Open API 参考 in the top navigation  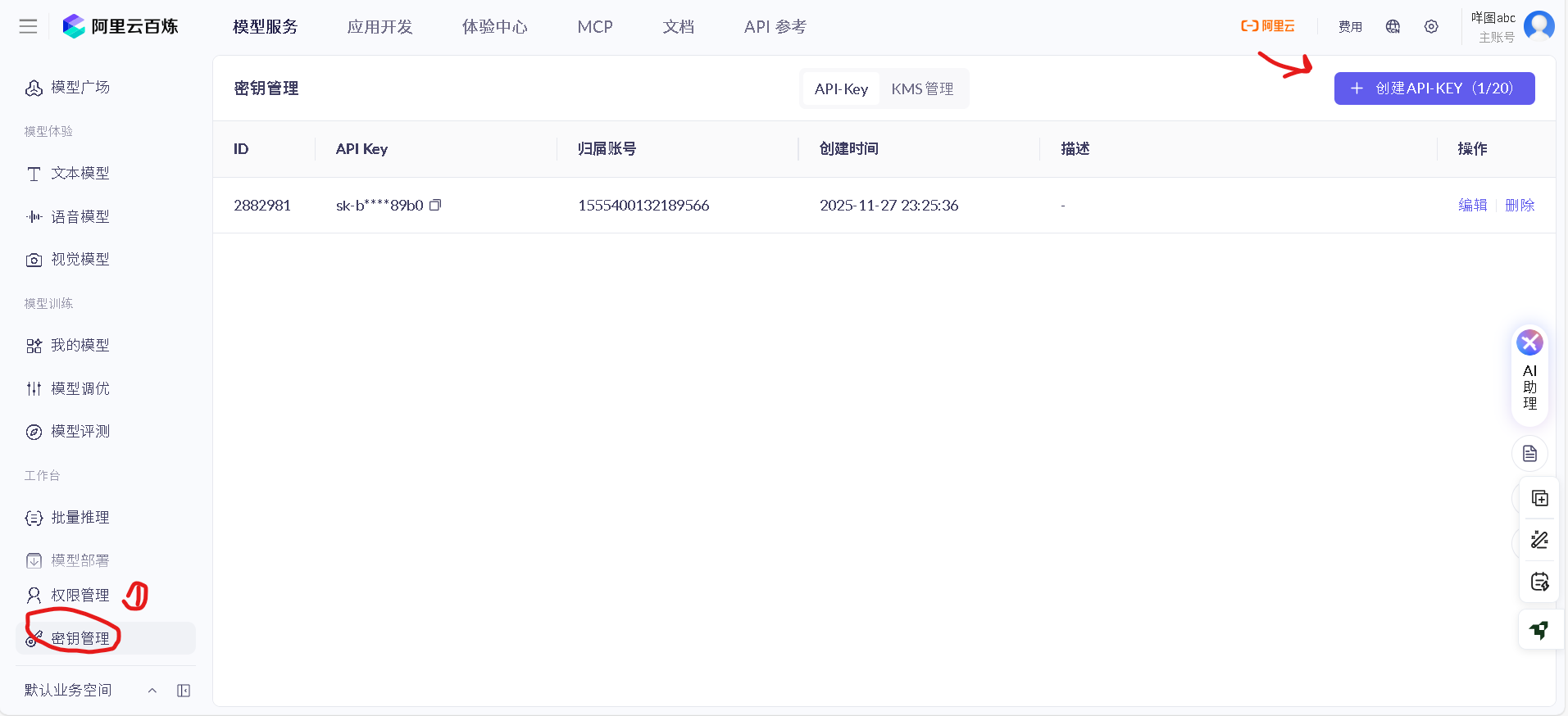[775, 27]
